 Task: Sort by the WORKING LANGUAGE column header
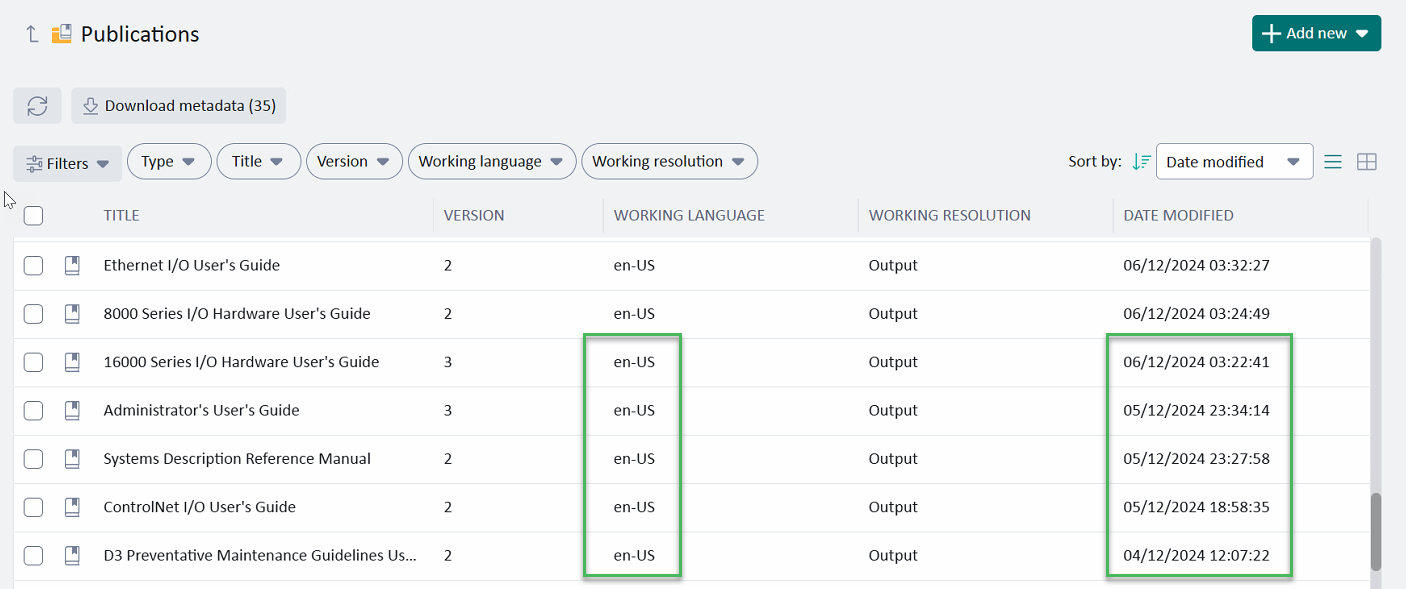tap(689, 215)
